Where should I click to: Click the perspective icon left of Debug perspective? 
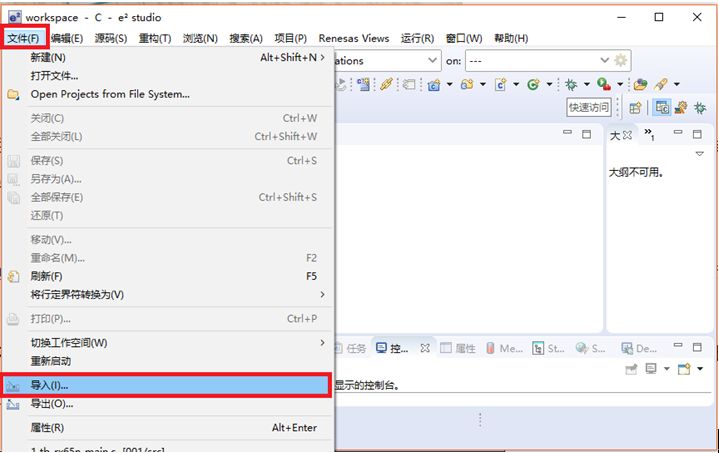tap(681, 107)
